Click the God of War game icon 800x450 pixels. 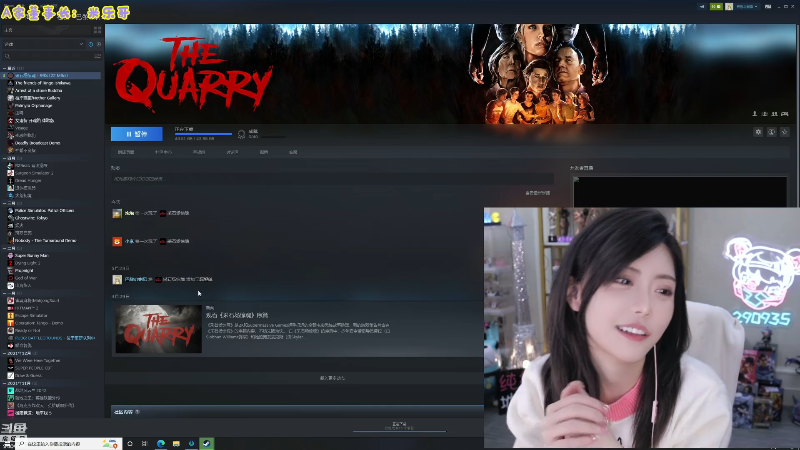click(10, 278)
